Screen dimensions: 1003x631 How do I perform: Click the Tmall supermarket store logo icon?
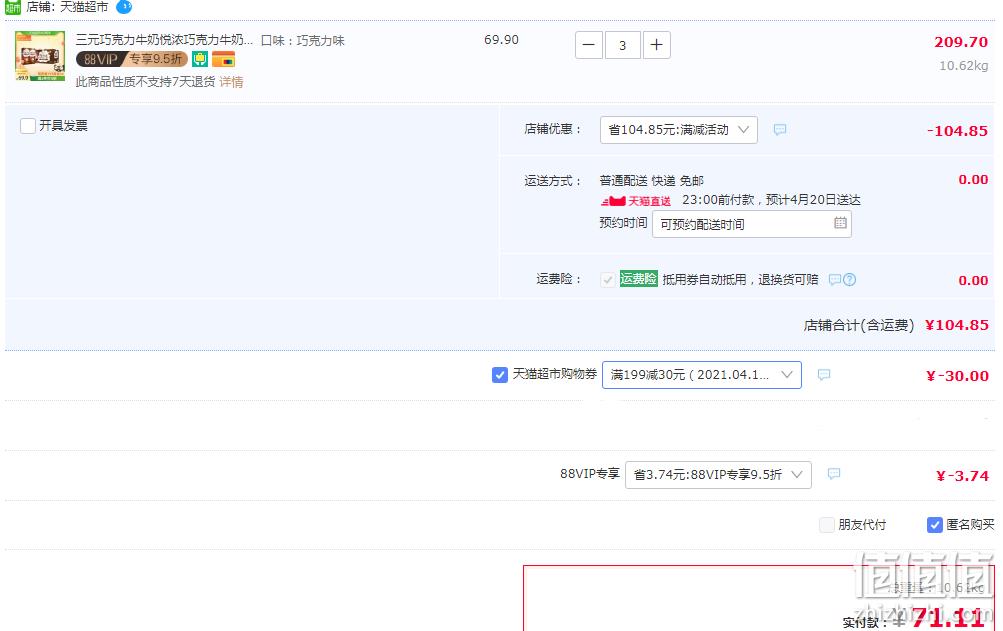point(13,7)
